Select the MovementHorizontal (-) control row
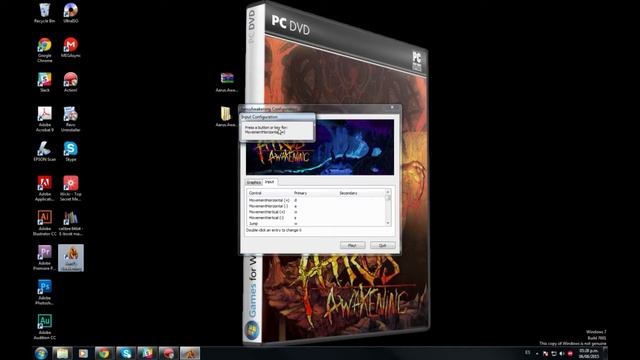Viewport: 640px width, 360px height. pos(316,206)
